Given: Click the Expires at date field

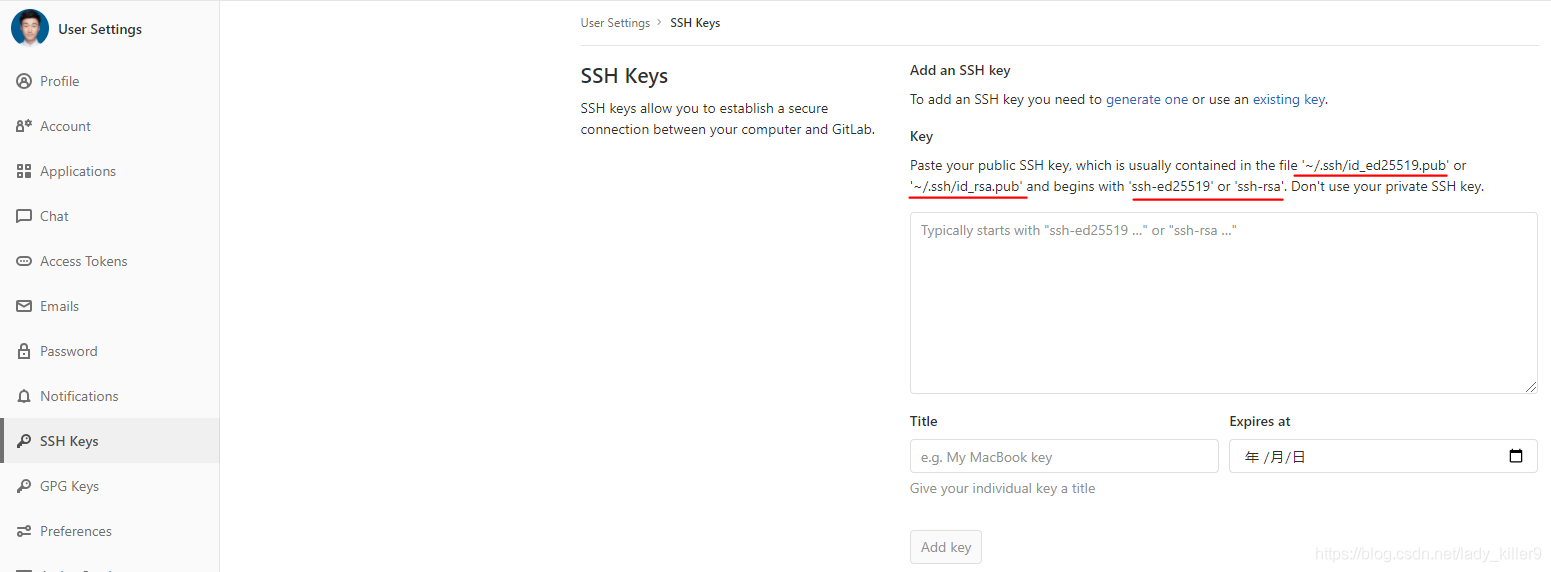Looking at the screenshot, I should click(1383, 456).
